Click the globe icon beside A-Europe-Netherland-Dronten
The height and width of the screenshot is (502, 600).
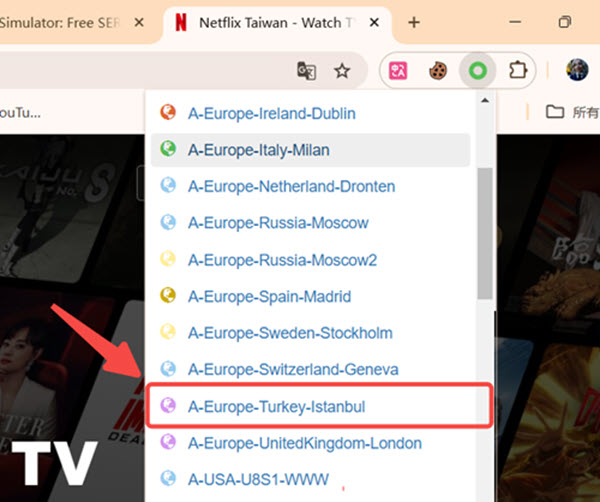click(x=168, y=185)
